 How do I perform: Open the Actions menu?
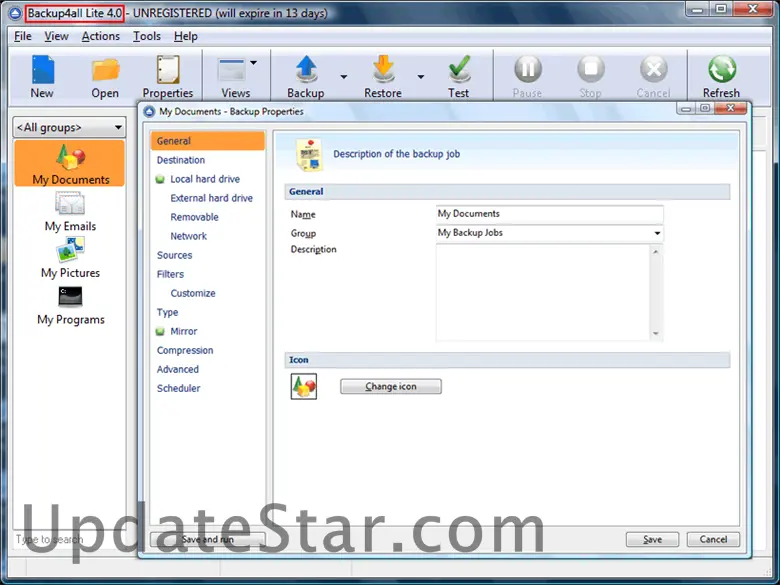(100, 36)
